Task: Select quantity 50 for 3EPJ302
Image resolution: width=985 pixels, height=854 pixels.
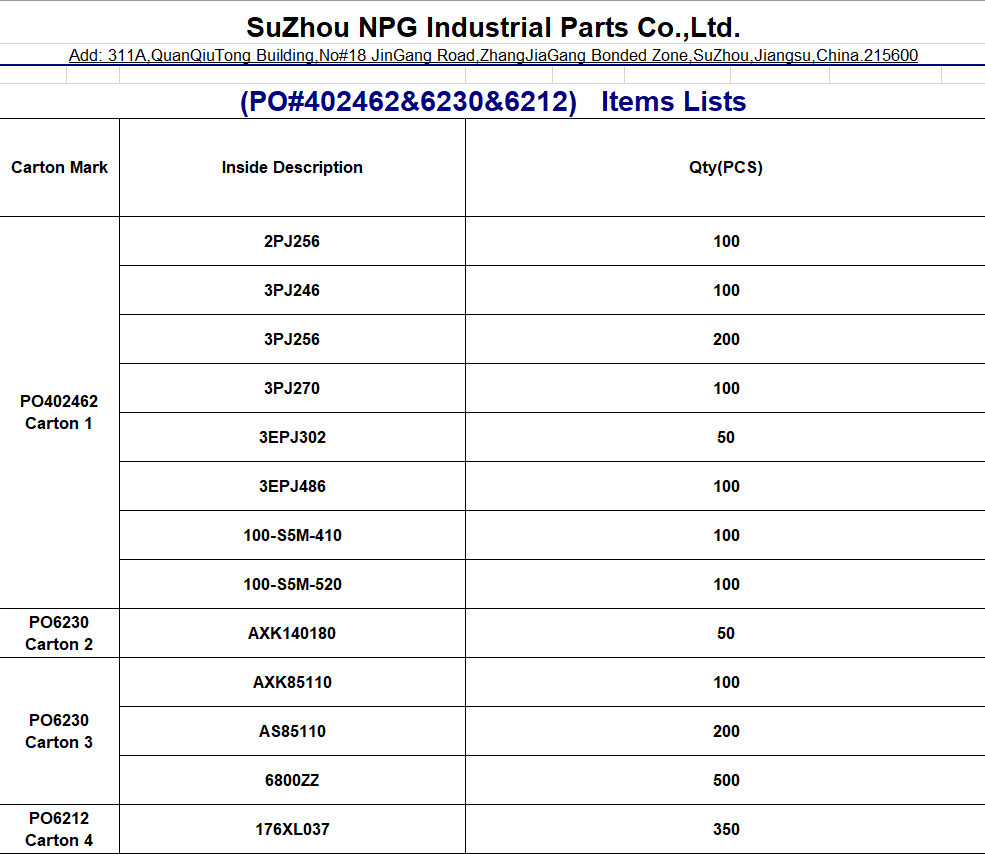Action: [726, 437]
